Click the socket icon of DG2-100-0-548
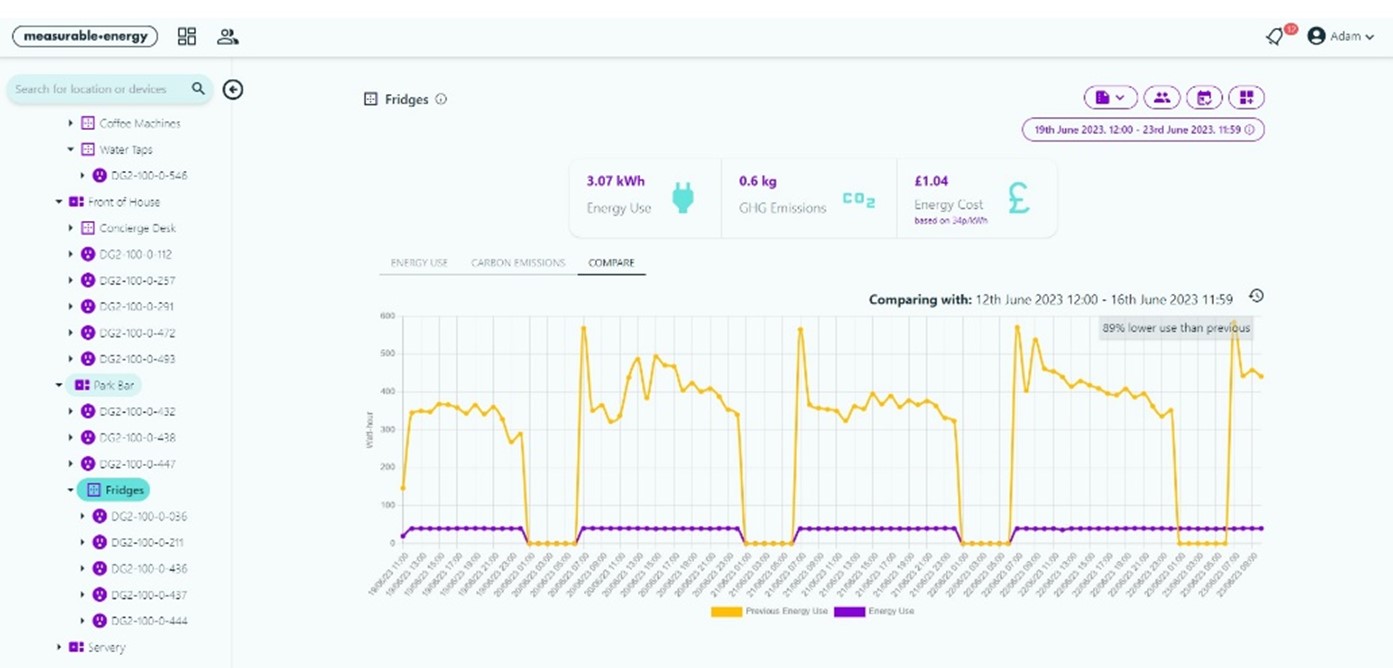The image size is (1393, 668). 99,175
